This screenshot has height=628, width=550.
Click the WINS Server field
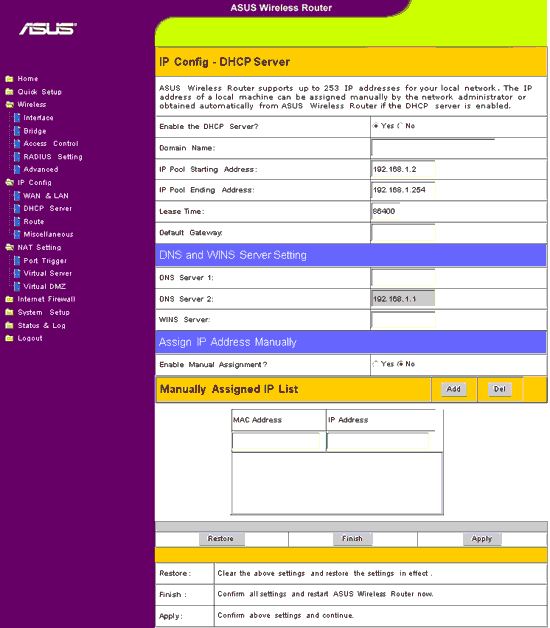click(x=403, y=320)
